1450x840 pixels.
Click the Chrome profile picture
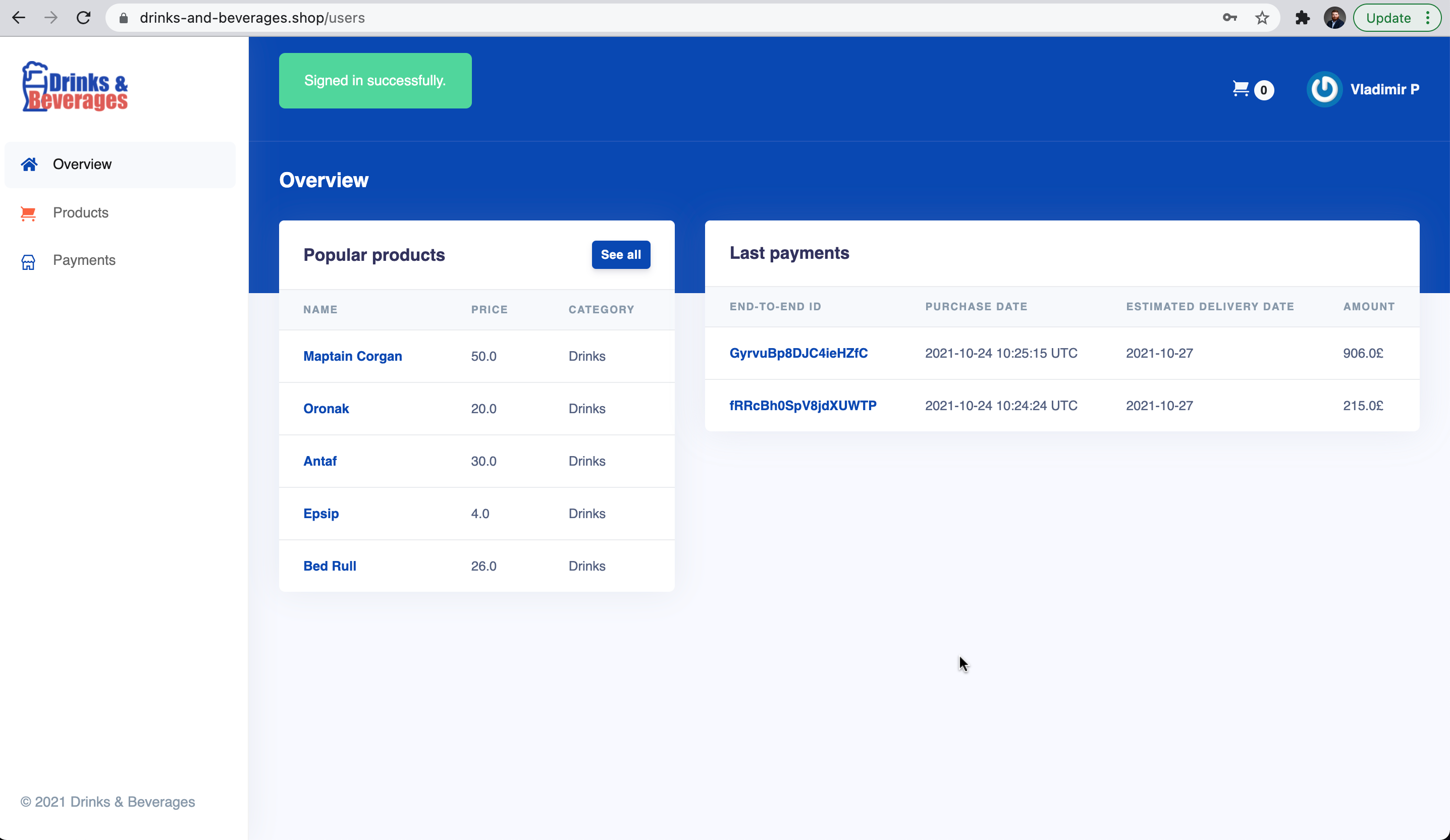pos(1334,18)
